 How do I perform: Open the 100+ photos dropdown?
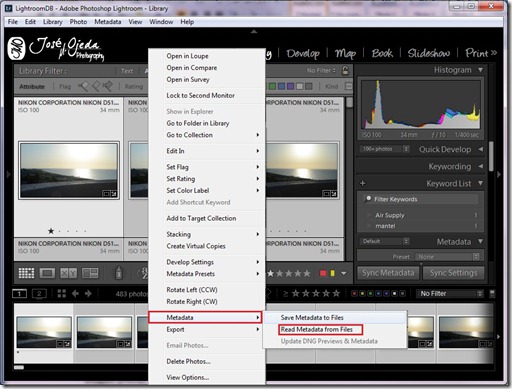(x=384, y=149)
